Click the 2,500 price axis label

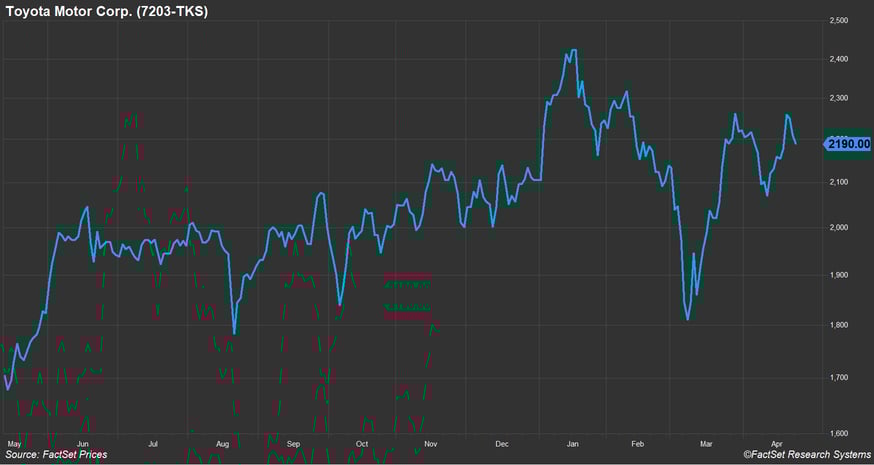click(x=838, y=20)
